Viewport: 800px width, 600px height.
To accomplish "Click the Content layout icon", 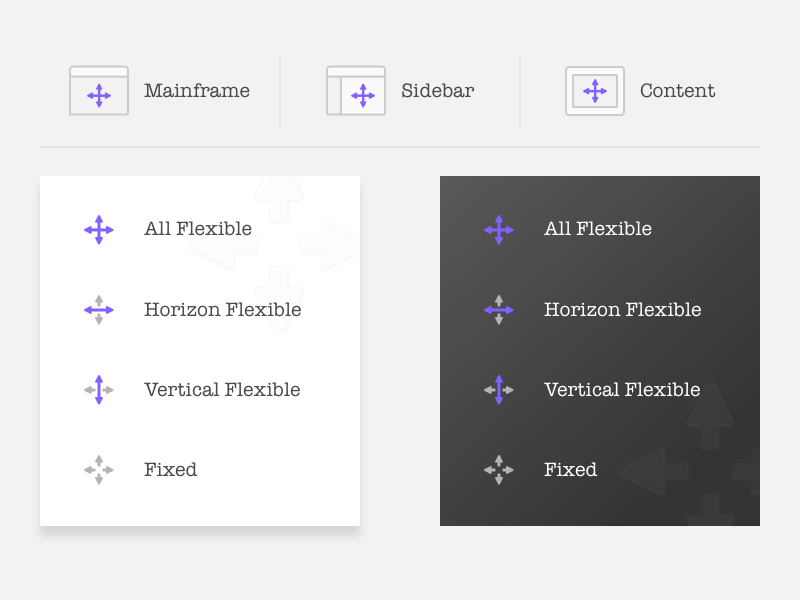I will point(595,91).
